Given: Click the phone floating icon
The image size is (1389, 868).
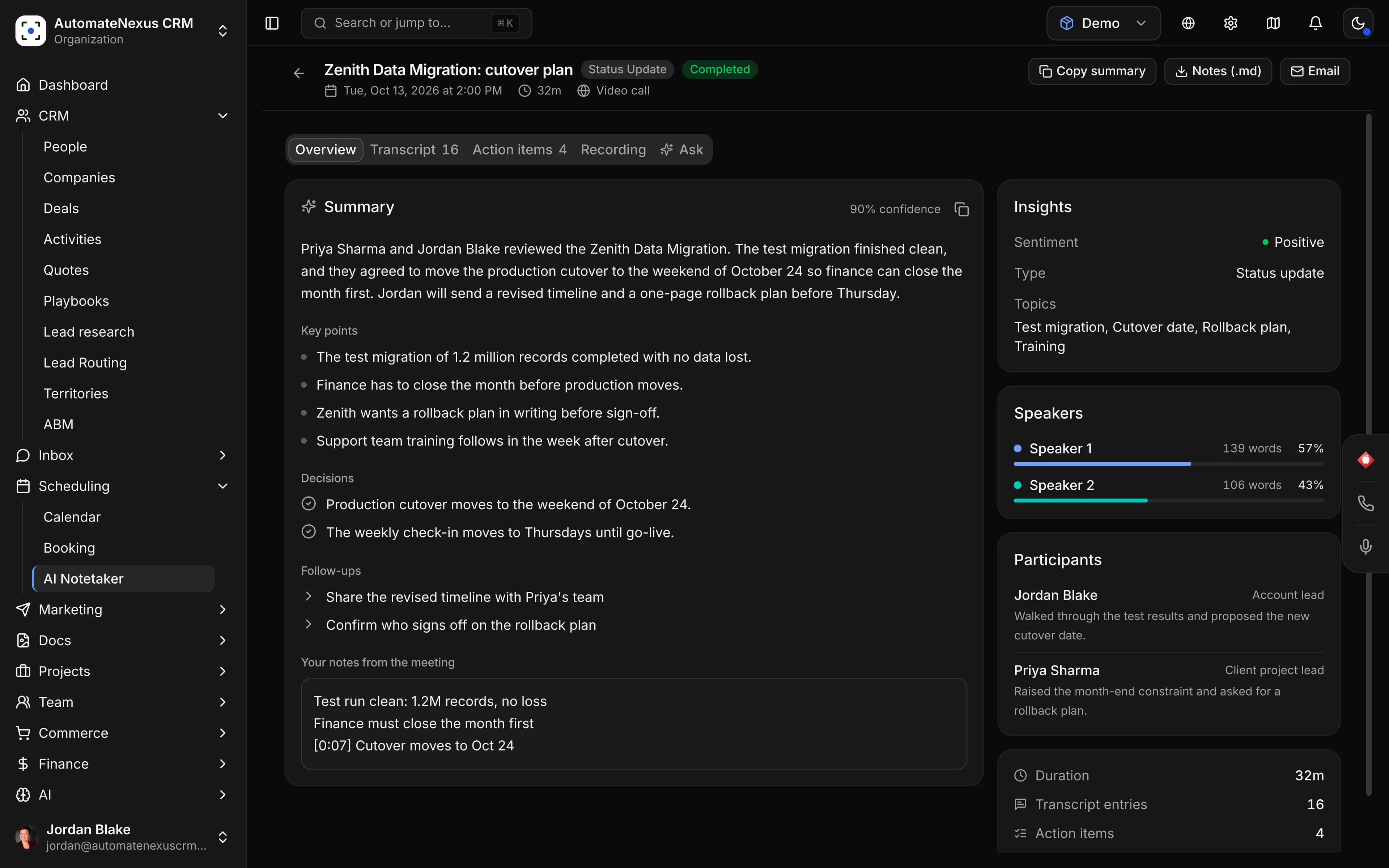Looking at the screenshot, I should [x=1365, y=503].
